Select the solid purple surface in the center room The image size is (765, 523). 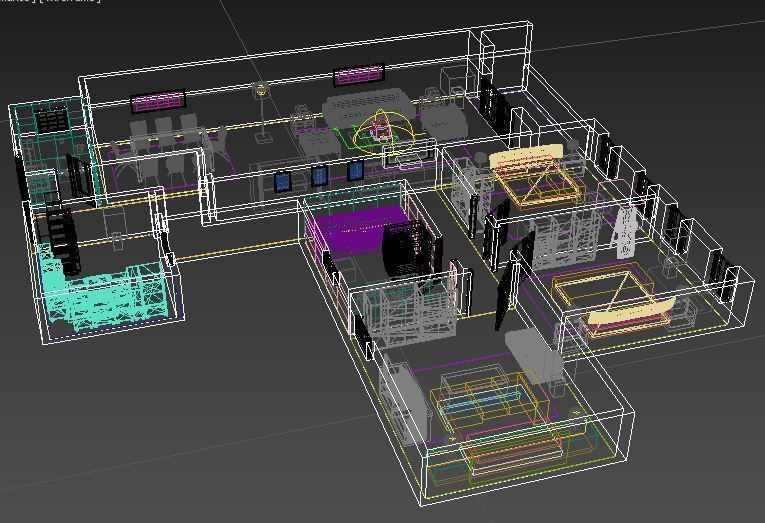(x=361, y=228)
